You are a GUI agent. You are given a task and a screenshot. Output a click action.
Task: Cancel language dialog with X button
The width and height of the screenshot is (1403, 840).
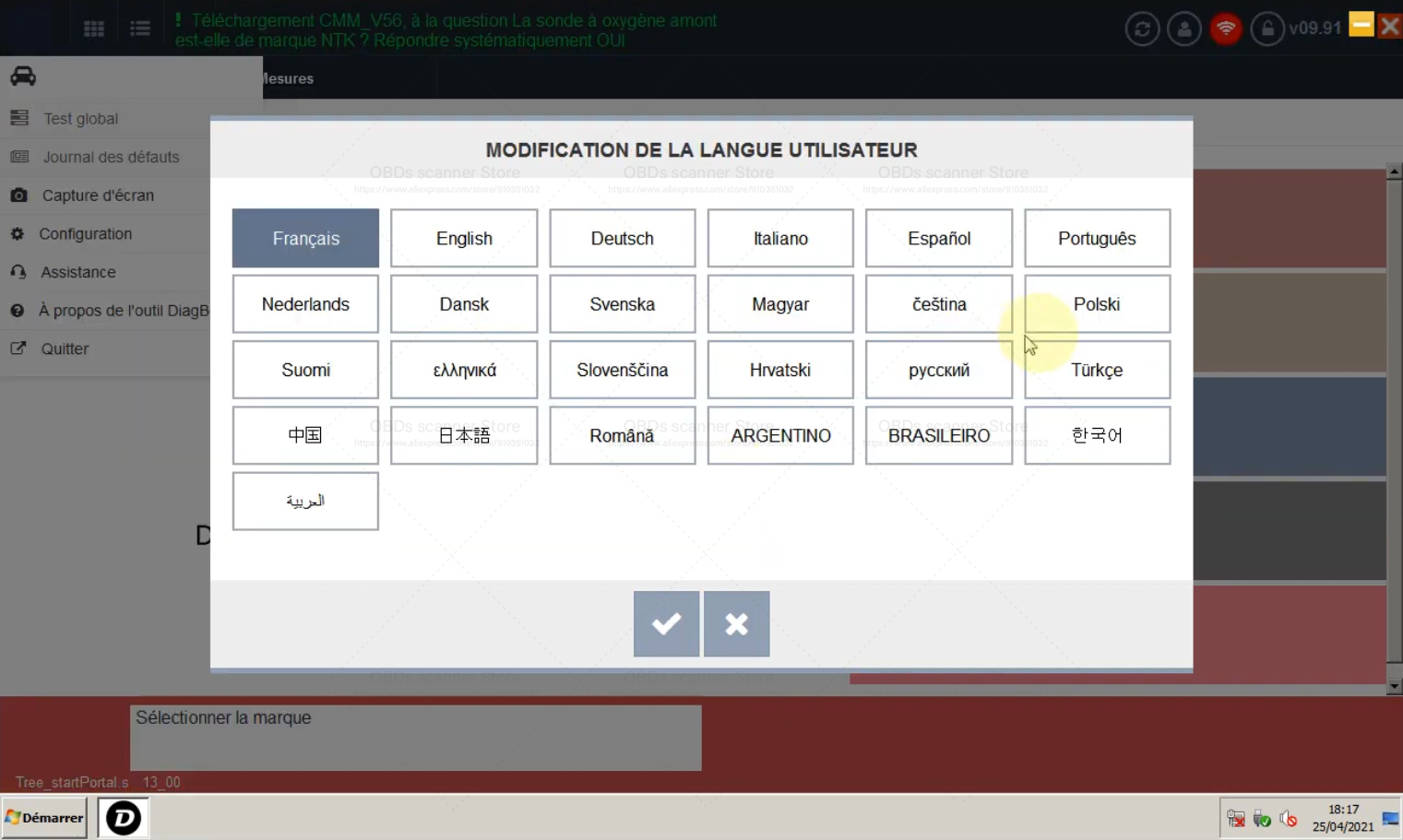[736, 624]
